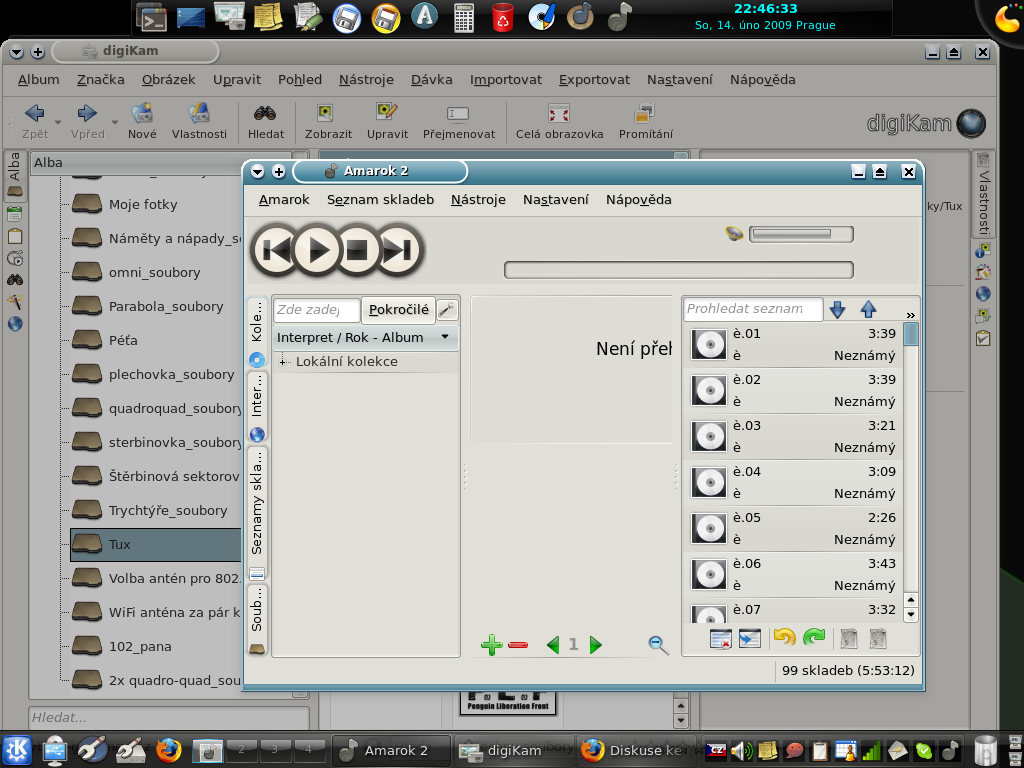This screenshot has height=768, width=1024.
Task: Open the Amarok menu
Action: [x=284, y=200]
